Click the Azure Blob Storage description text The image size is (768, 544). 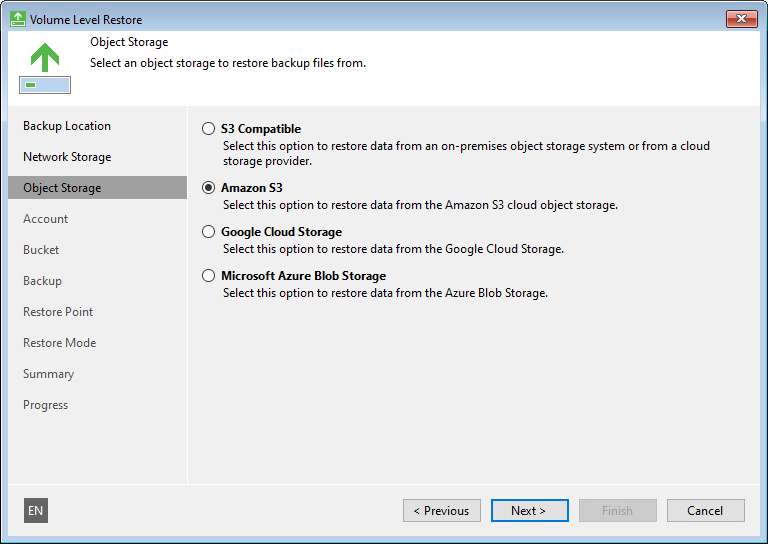click(x=385, y=293)
